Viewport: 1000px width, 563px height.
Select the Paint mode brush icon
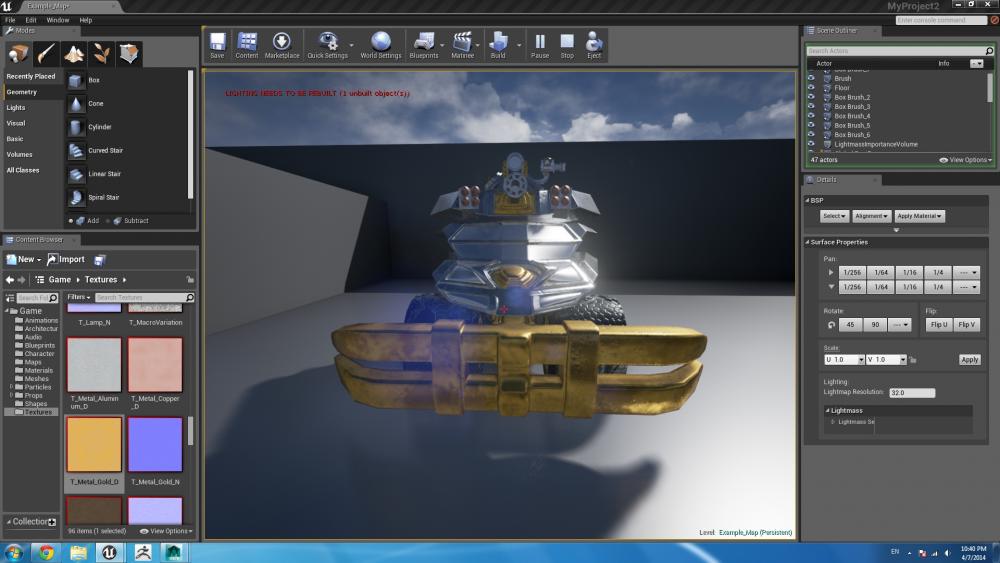click(46, 54)
